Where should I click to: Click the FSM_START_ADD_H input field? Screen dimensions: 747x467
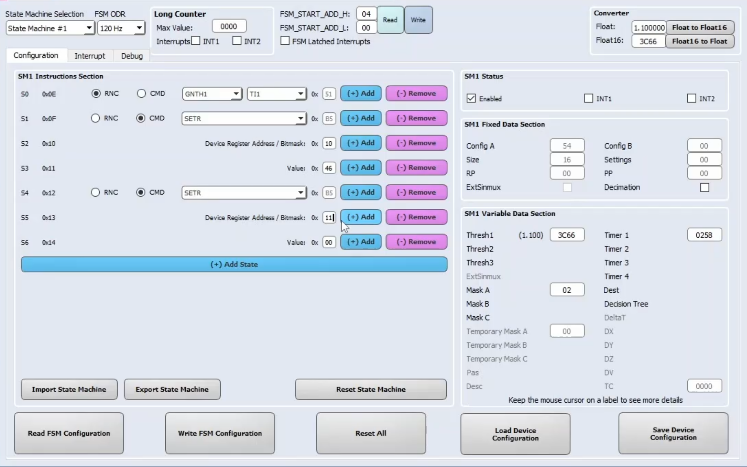point(366,14)
